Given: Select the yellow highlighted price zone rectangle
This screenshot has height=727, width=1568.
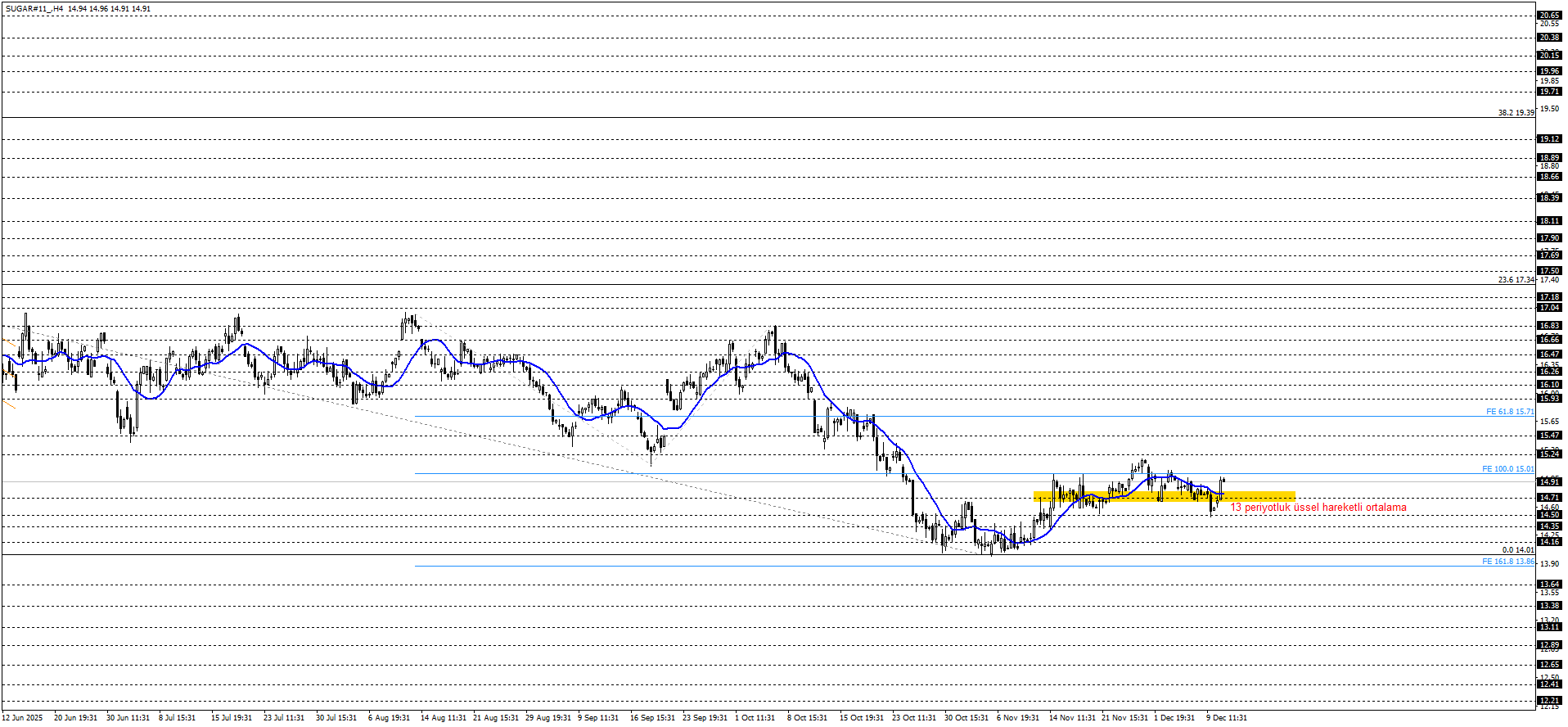Looking at the screenshot, I should (x=1164, y=496).
